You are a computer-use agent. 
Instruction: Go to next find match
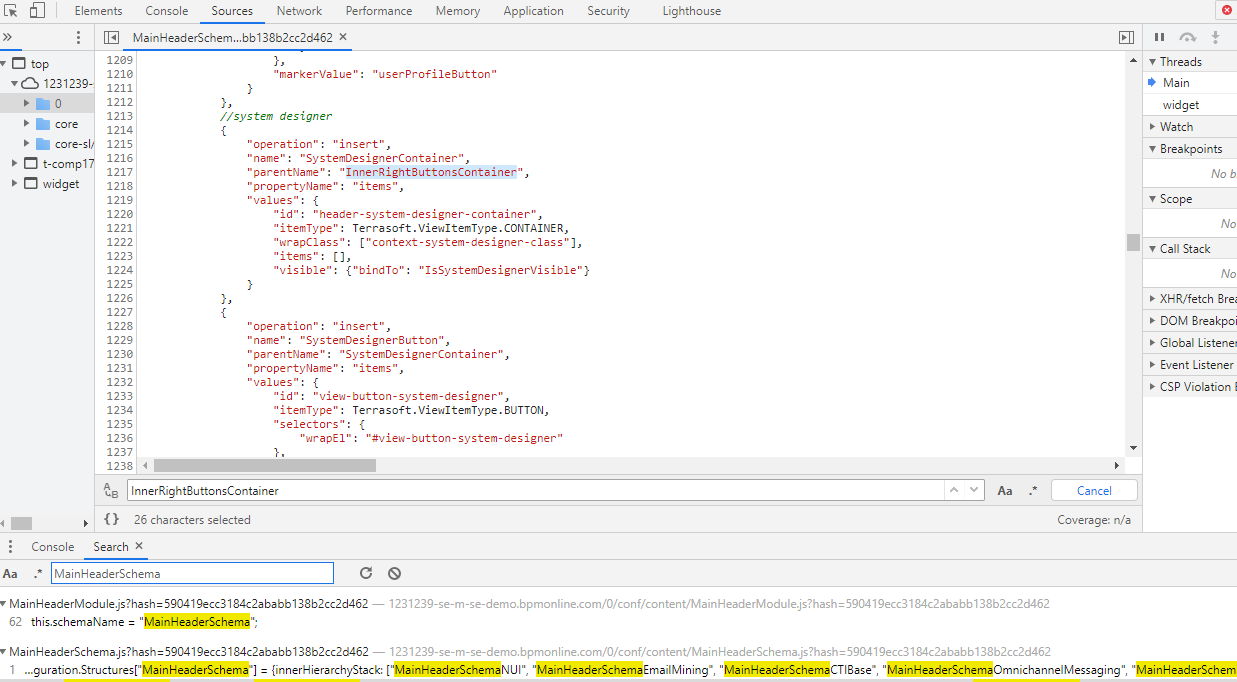pyautogui.click(x=974, y=490)
